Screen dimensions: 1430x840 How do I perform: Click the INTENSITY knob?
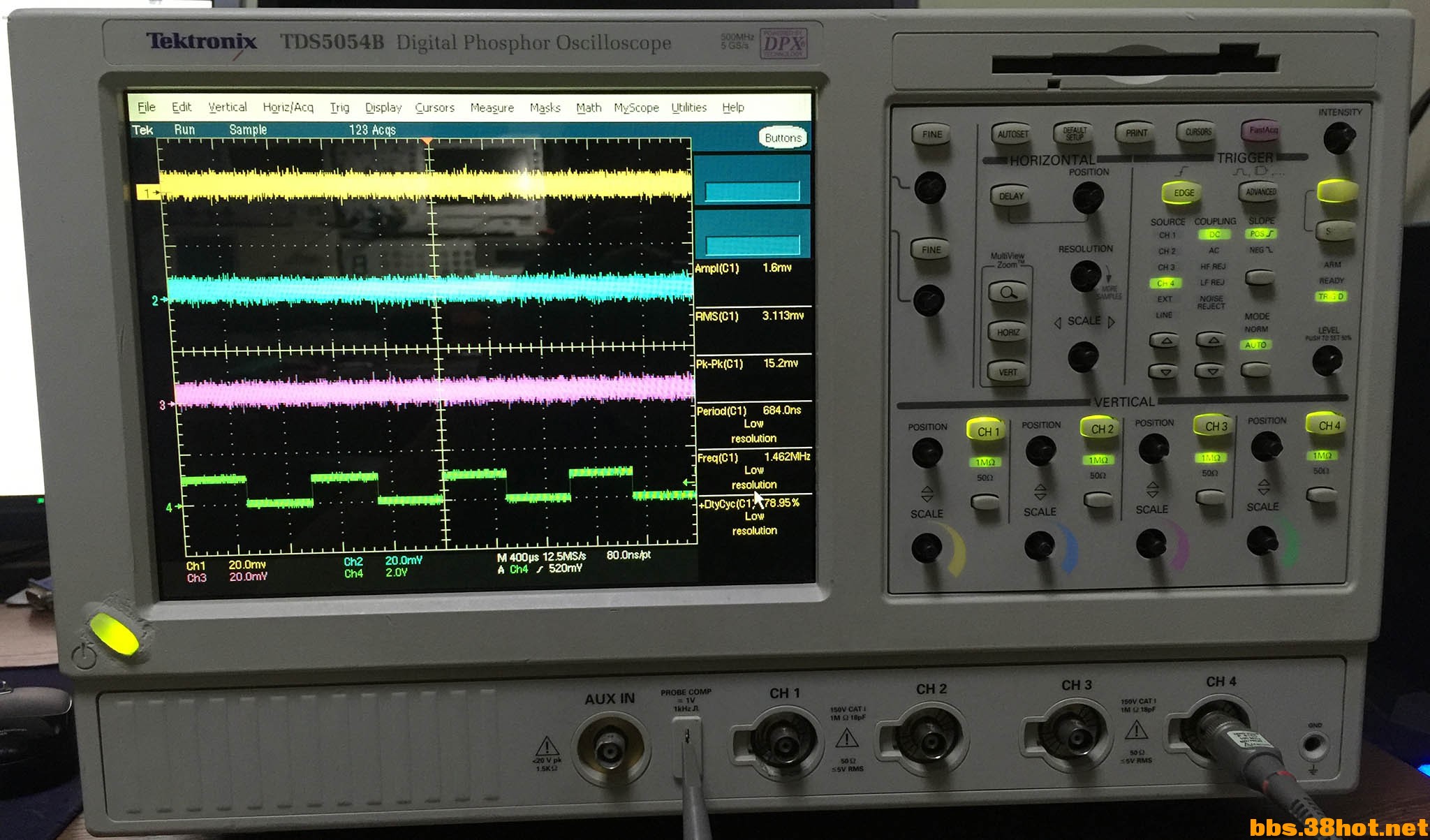1339,138
